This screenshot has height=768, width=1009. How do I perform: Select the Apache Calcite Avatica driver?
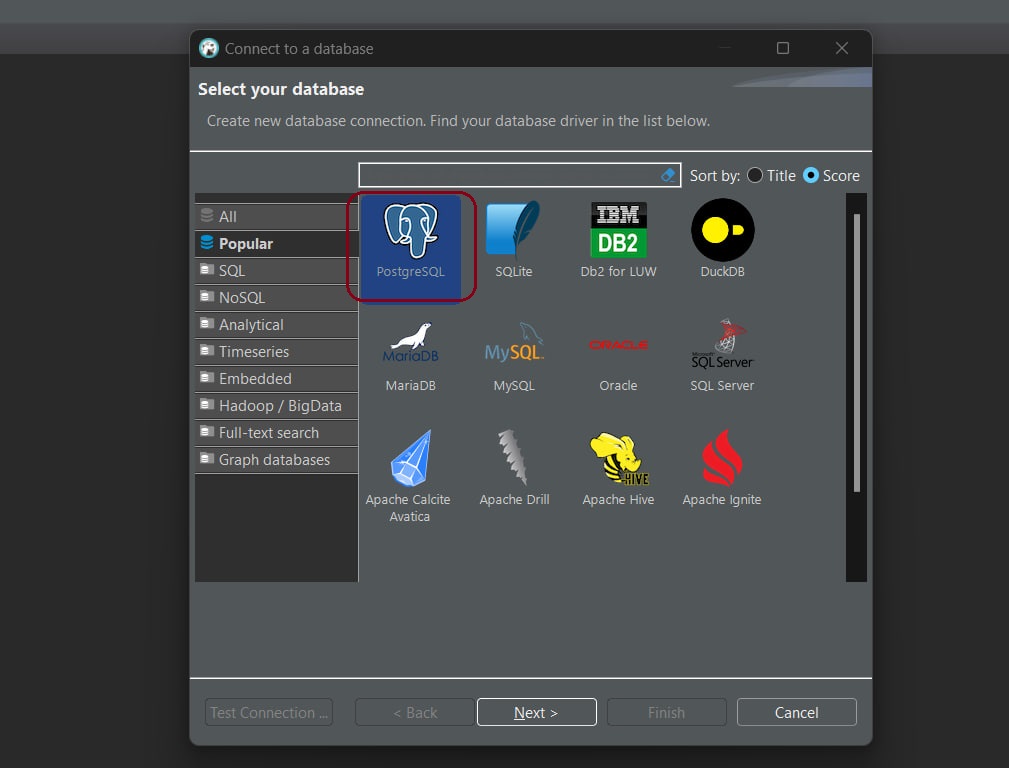pyautogui.click(x=409, y=476)
